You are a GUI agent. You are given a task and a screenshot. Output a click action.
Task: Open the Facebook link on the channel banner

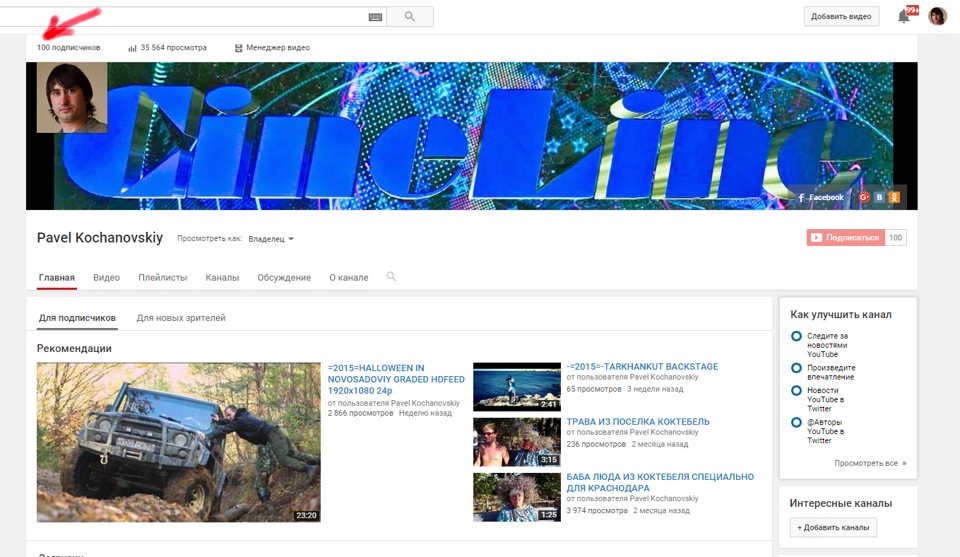[x=820, y=197]
